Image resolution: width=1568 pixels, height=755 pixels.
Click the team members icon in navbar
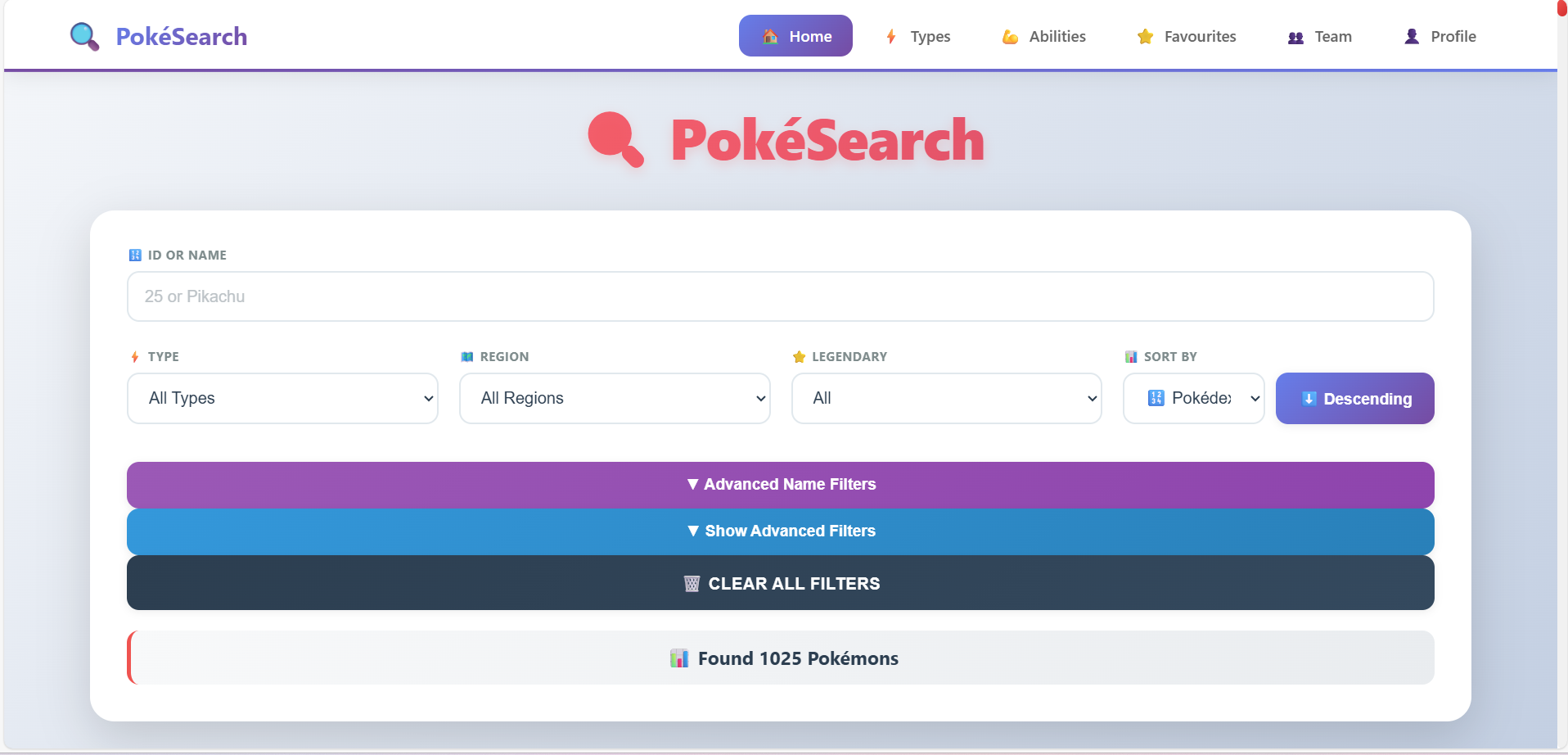pyautogui.click(x=1295, y=38)
